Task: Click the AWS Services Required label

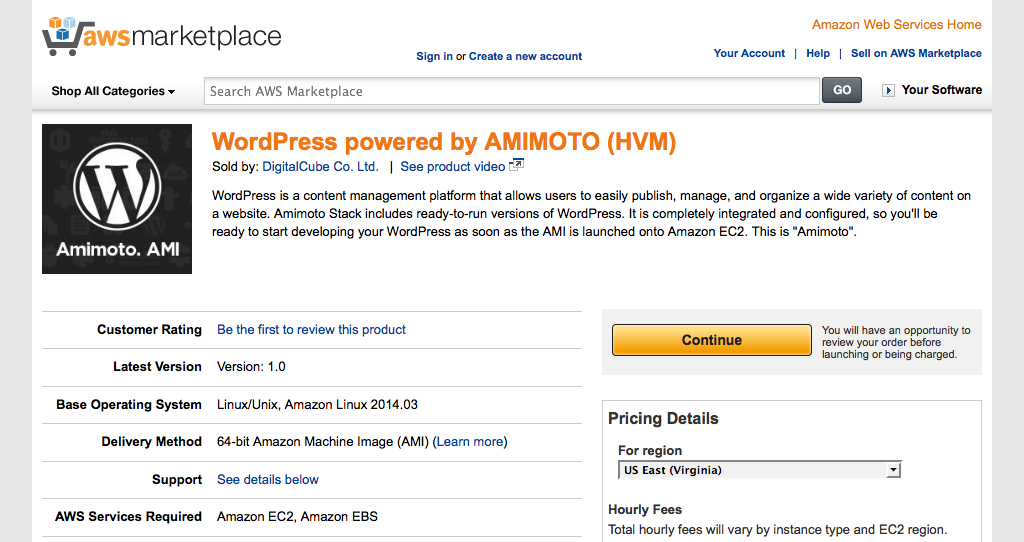Action: pyautogui.click(x=129, y=517)
